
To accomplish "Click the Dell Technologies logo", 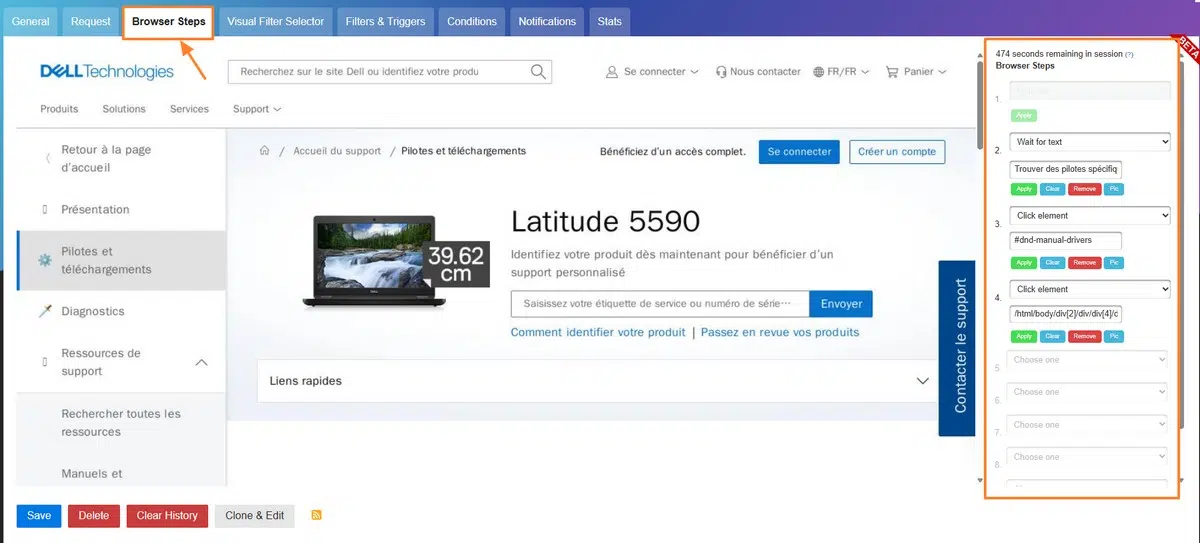I will [x=107, y=72].
